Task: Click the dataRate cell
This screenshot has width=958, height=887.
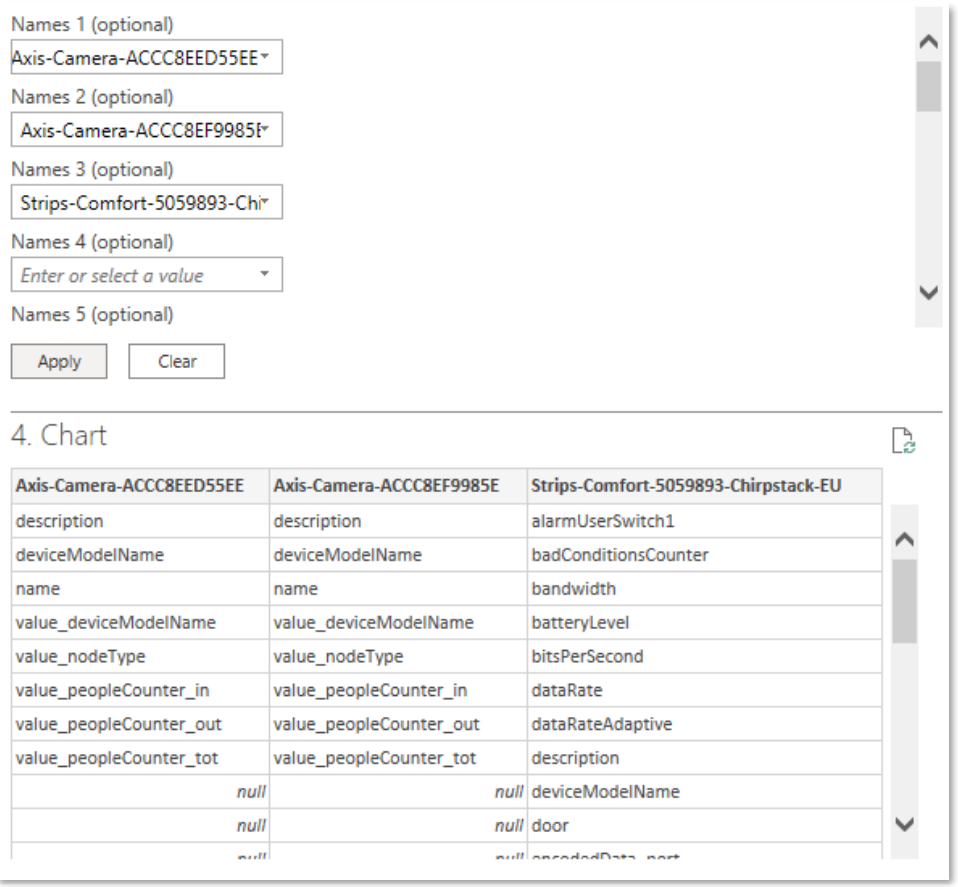Action: tap(704, 690)
